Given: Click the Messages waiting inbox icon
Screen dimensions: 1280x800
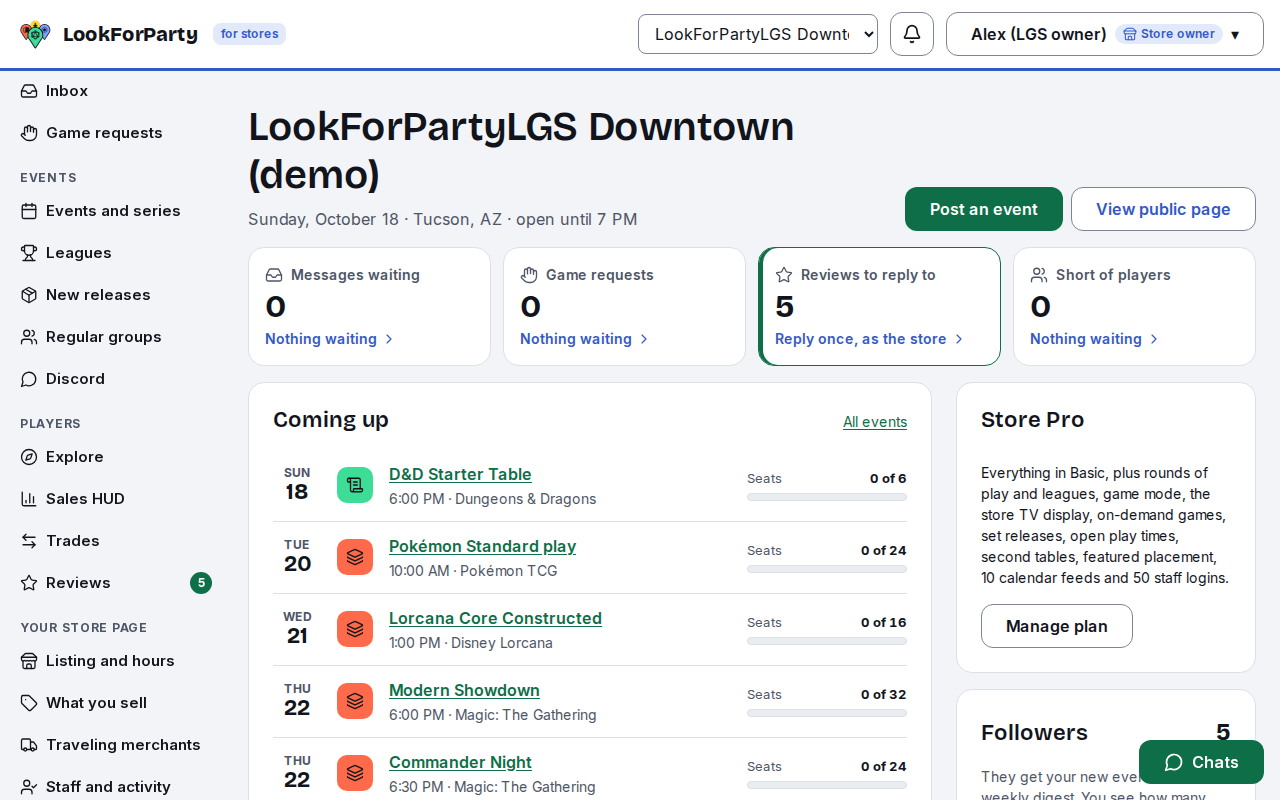Looking at the screenshot, I should (x=274, y=275).
